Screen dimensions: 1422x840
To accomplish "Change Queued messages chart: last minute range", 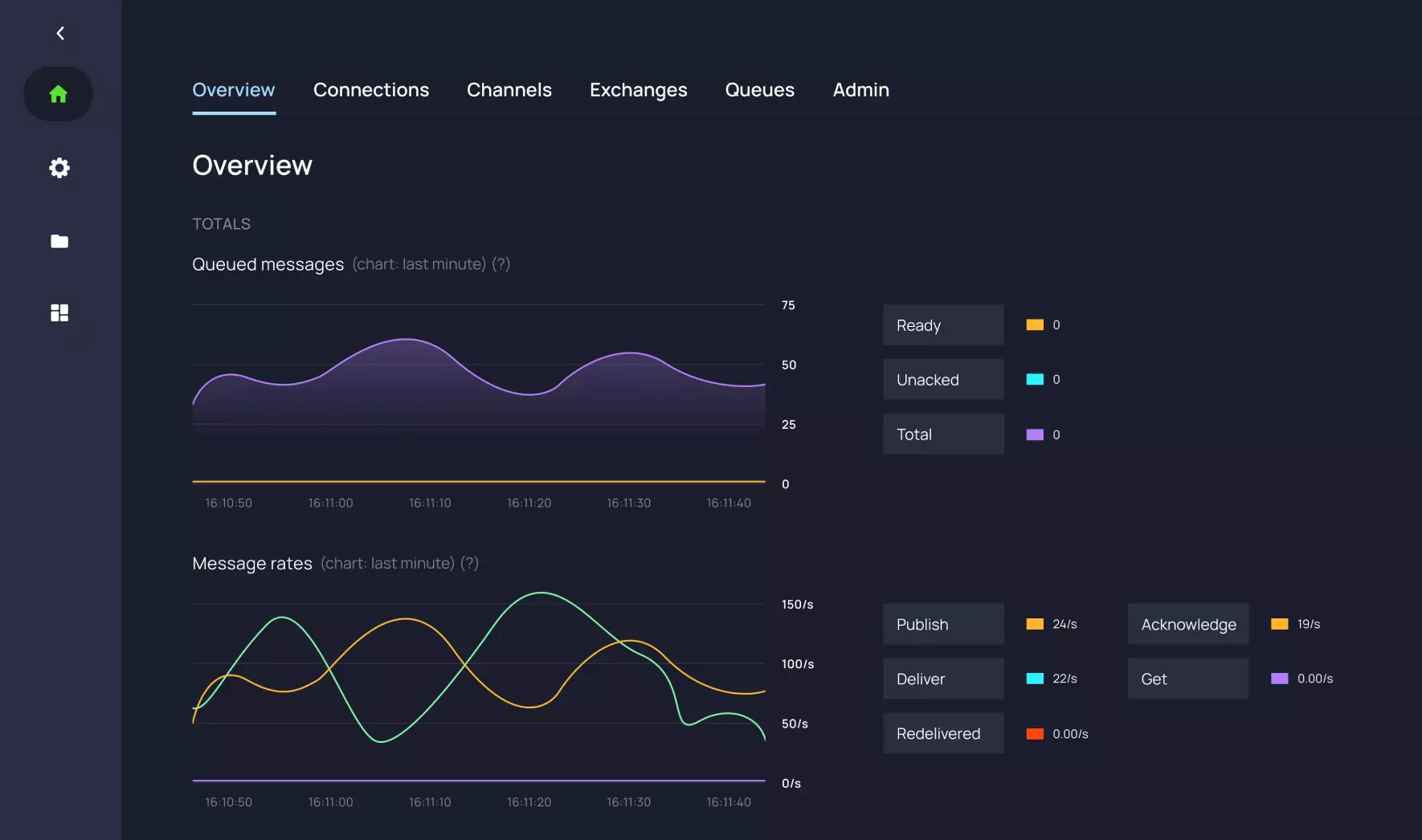I will (x=419, y=264).
